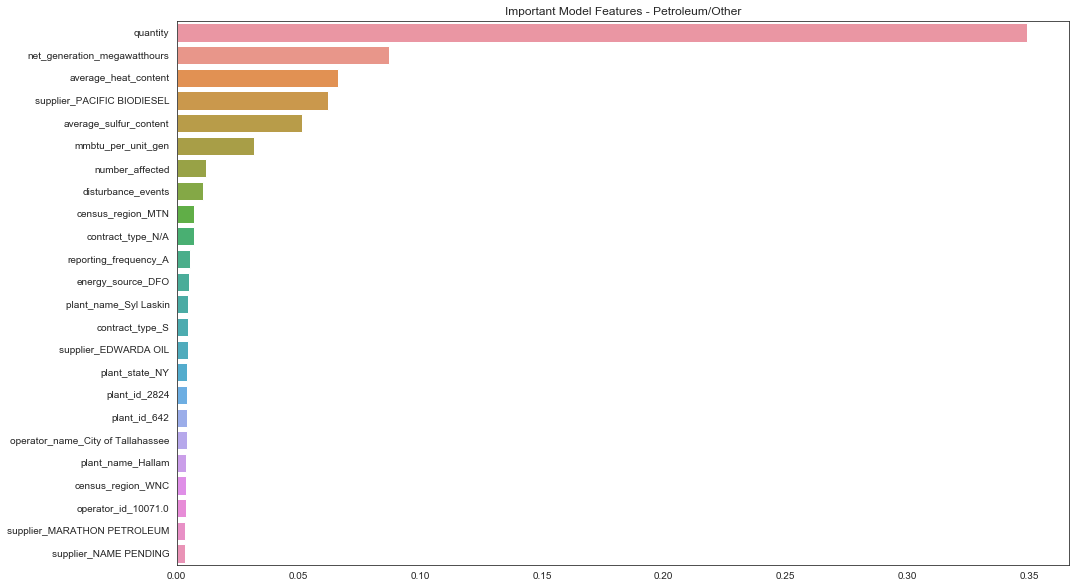The width and height of the screenshot is (1080, 588).
Task: Select the 'net_generation_megawatthours' label
Action: click(x=98, y=56)
